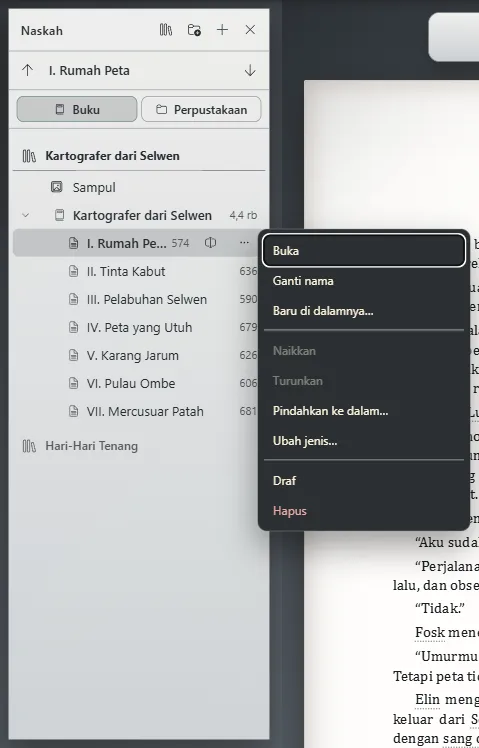Click the document icon of II. Tinta Kabut
This screenshot has height=748, width=479.
[73, 271]
